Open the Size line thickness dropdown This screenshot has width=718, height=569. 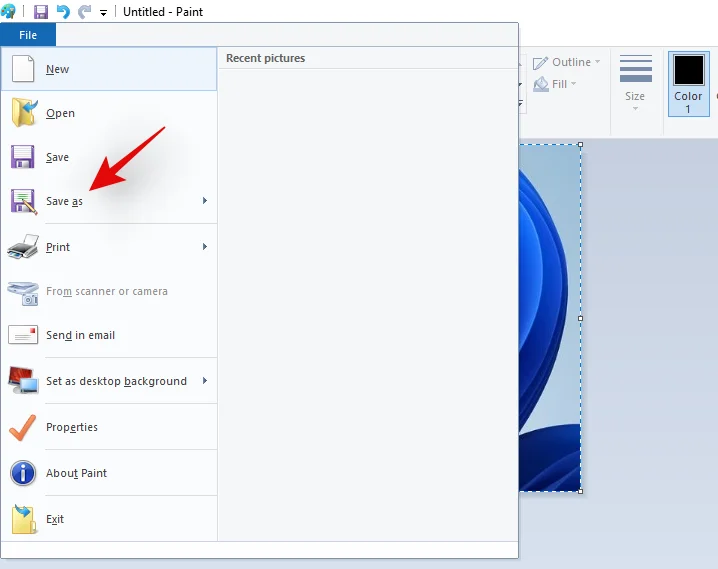click(x=636, y=82)
